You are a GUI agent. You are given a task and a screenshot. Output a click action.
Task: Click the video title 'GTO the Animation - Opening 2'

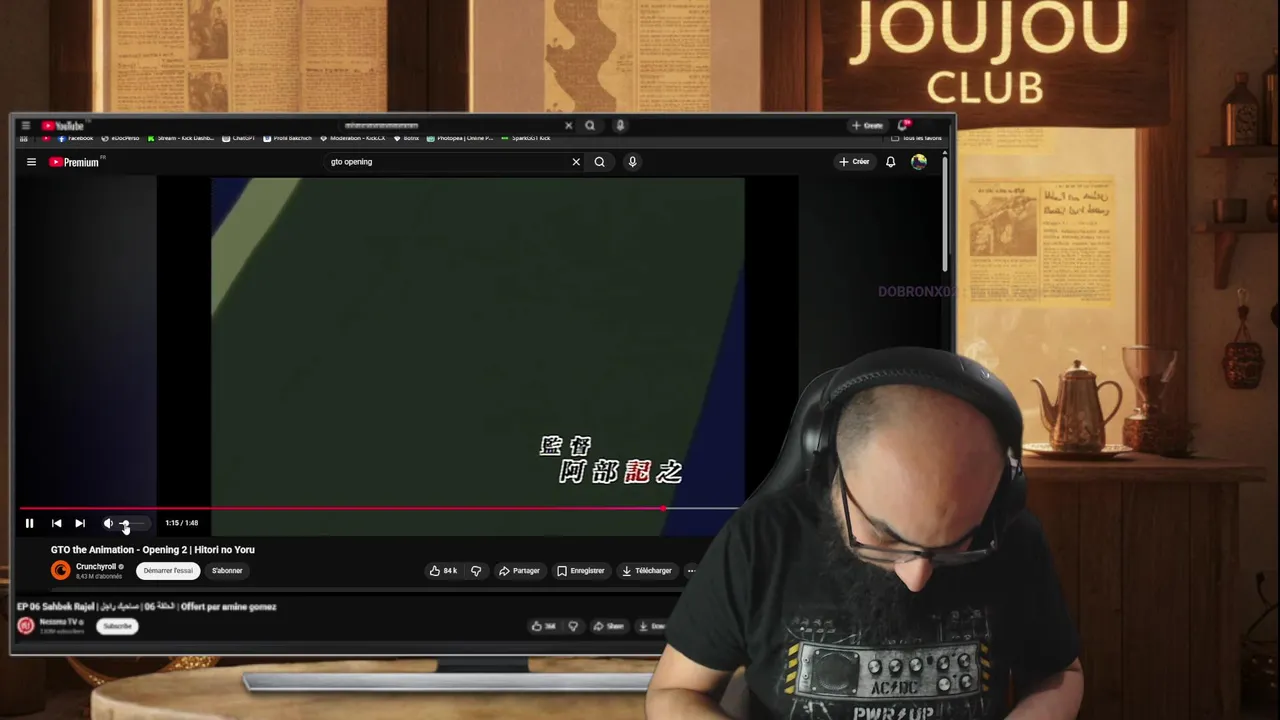(153, 550)
